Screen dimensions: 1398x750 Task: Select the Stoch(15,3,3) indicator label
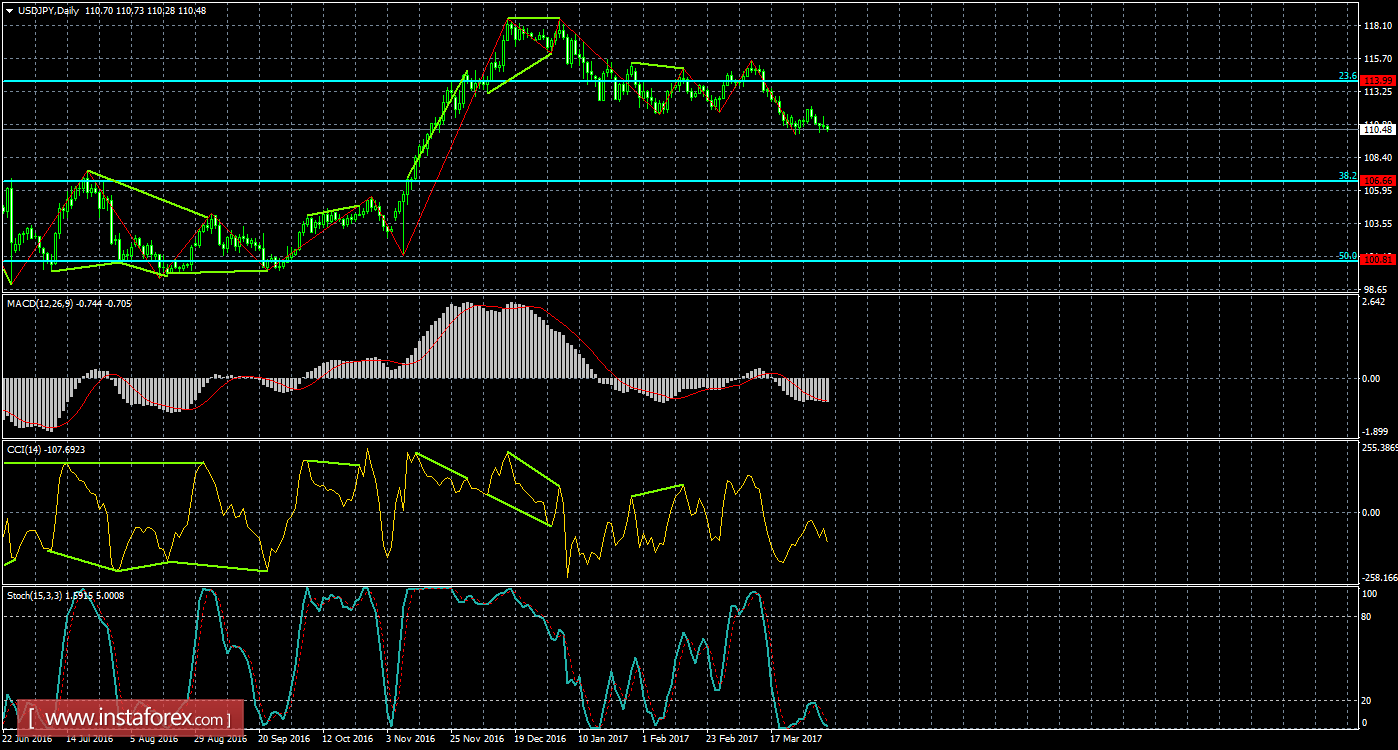click(35, 595)
